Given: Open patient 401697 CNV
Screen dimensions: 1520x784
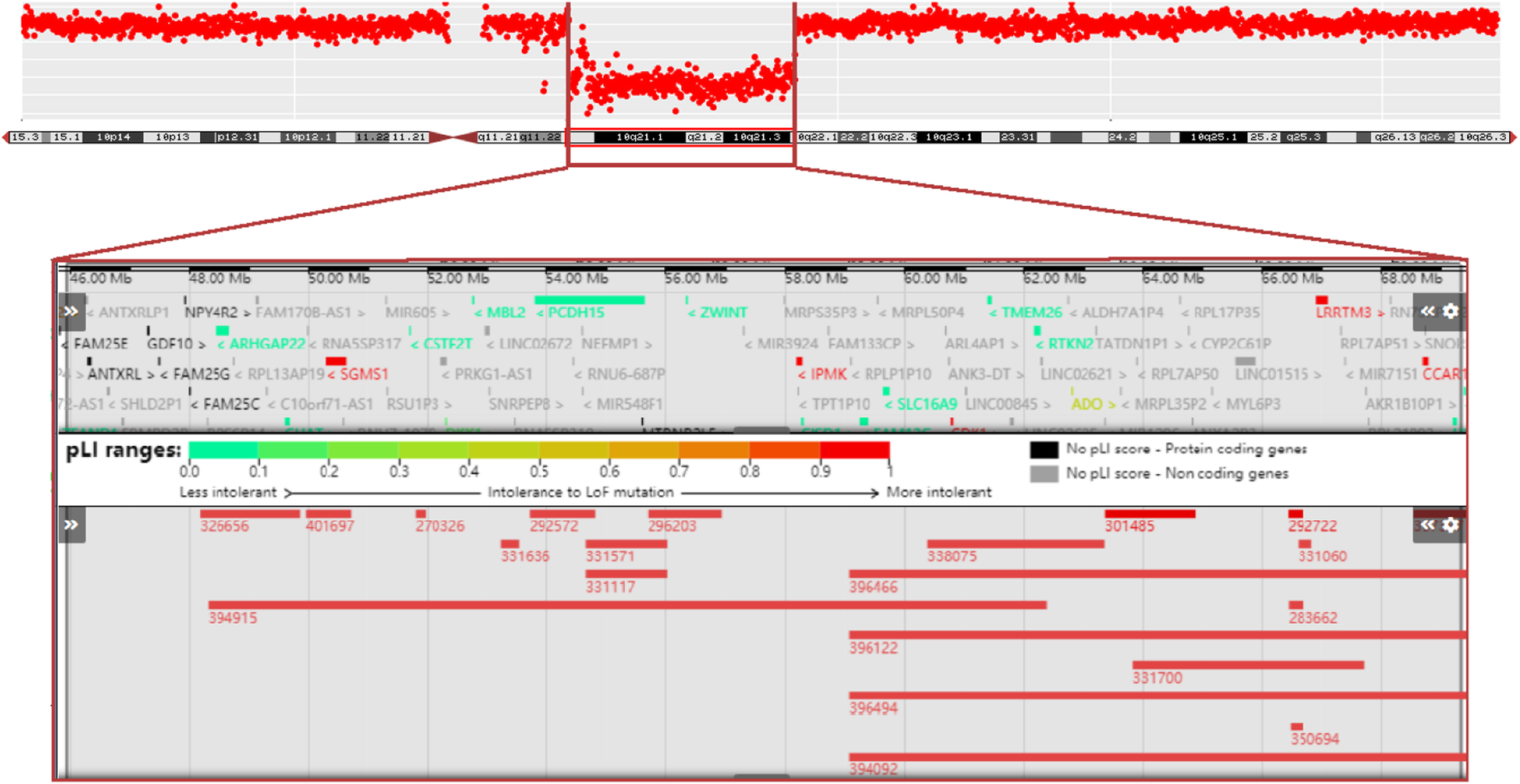Looking at the screenshot, I should 328,514.
